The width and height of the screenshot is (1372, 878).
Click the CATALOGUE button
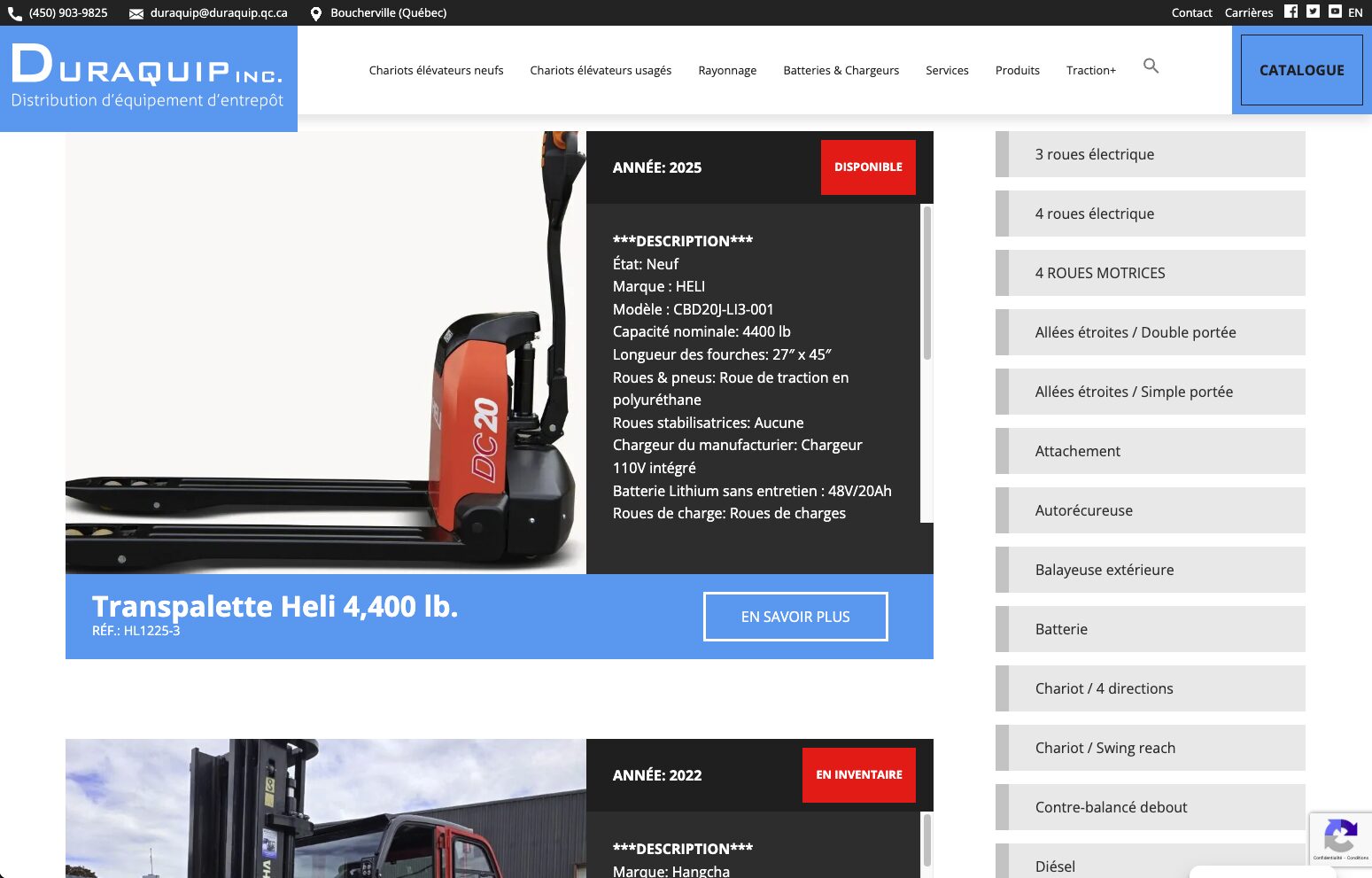tap(1301, 70)
